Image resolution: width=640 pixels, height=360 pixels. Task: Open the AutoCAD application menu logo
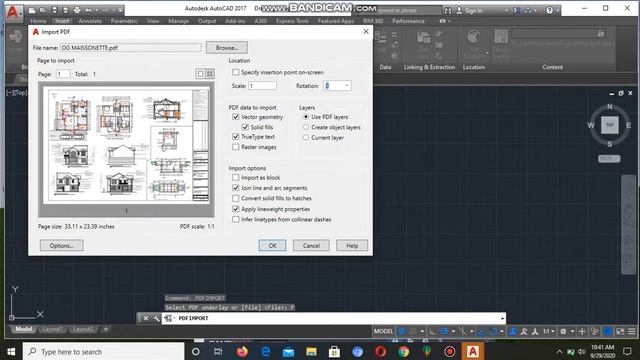coord(13,13)
